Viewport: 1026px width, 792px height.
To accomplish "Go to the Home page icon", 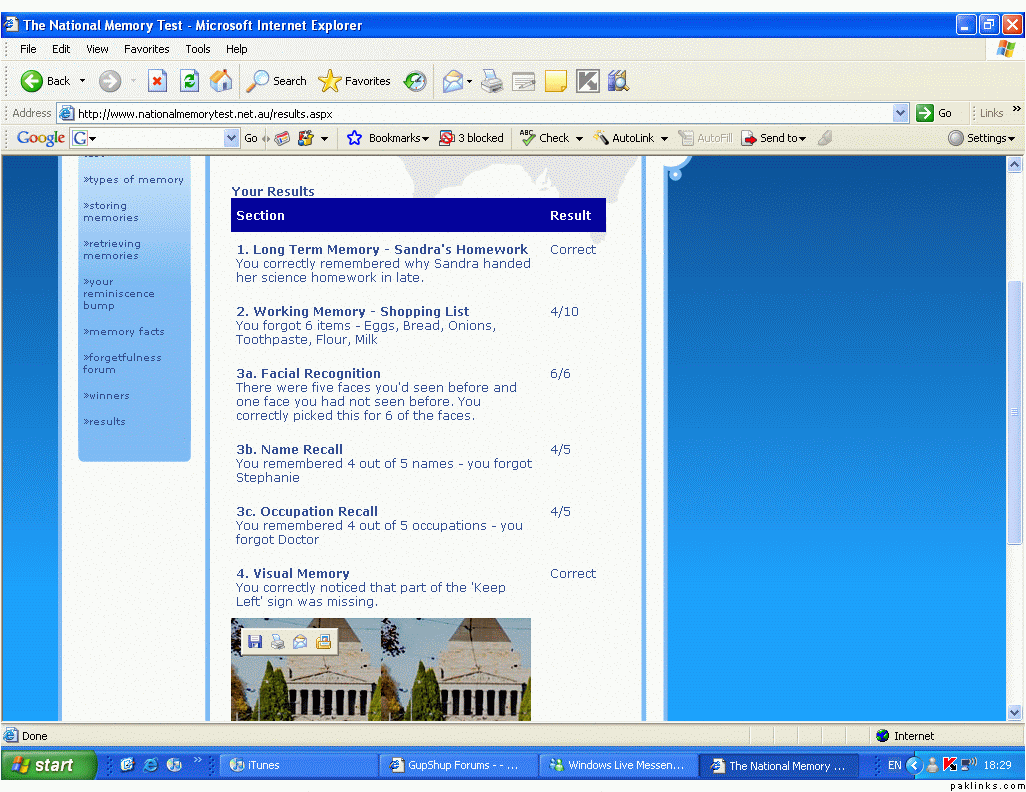I will tap(221, 81).
